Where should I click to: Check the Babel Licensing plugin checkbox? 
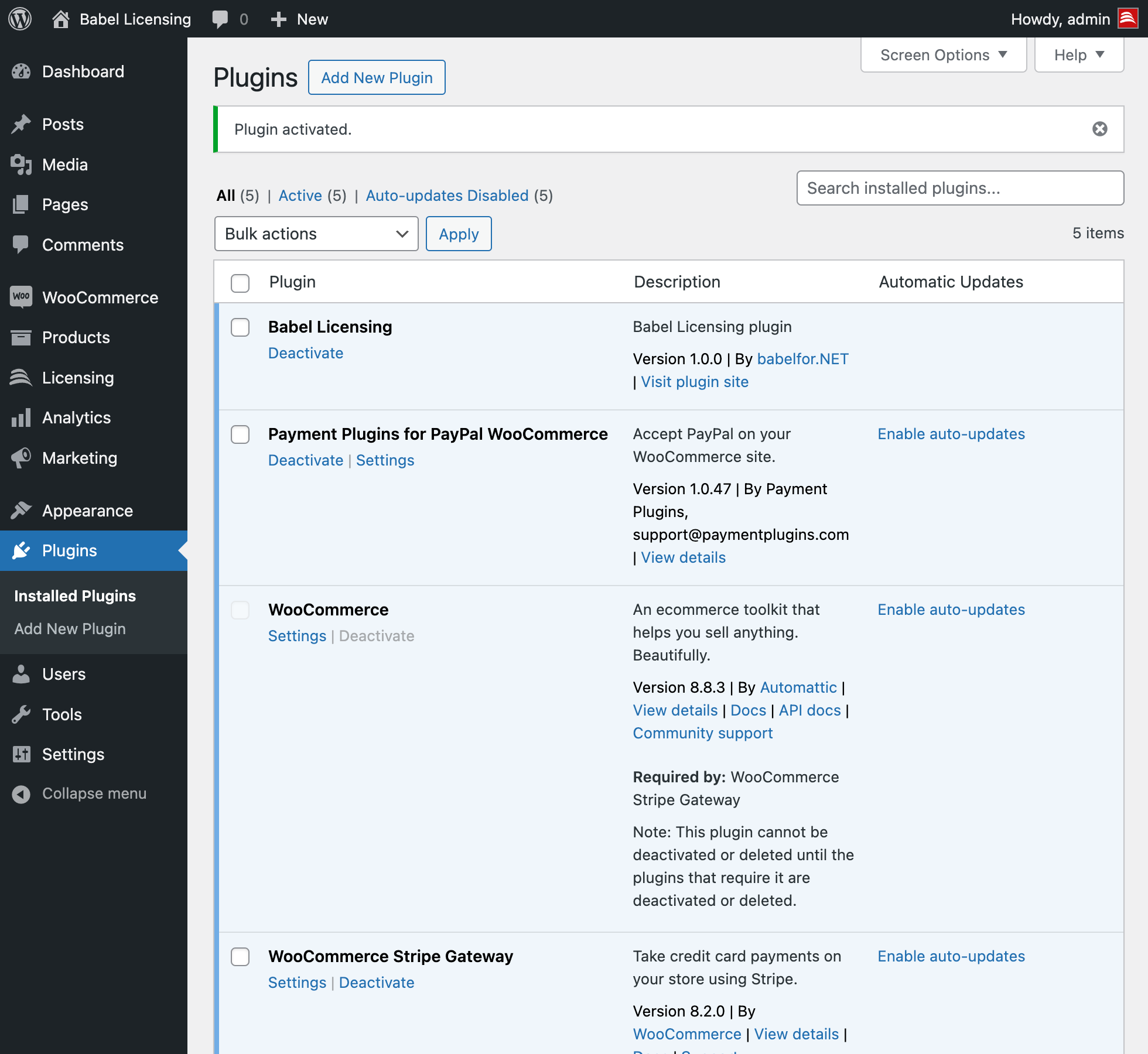pos(240,327)
